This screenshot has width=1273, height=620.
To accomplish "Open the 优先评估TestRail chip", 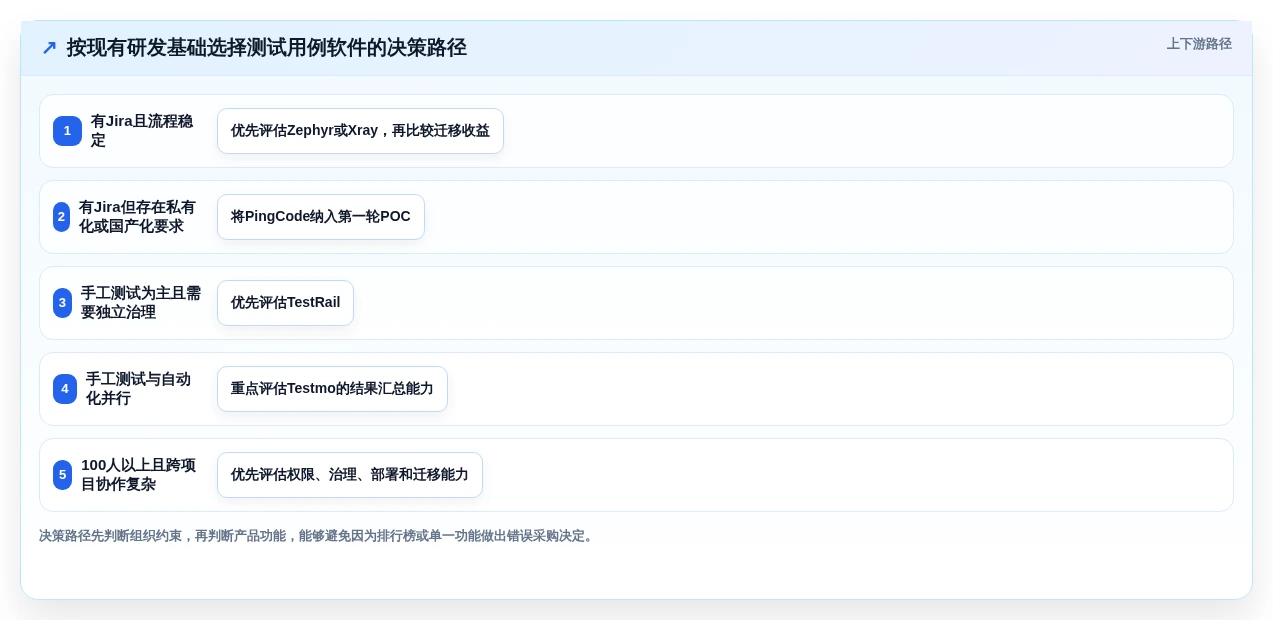I will coord(285,303).
